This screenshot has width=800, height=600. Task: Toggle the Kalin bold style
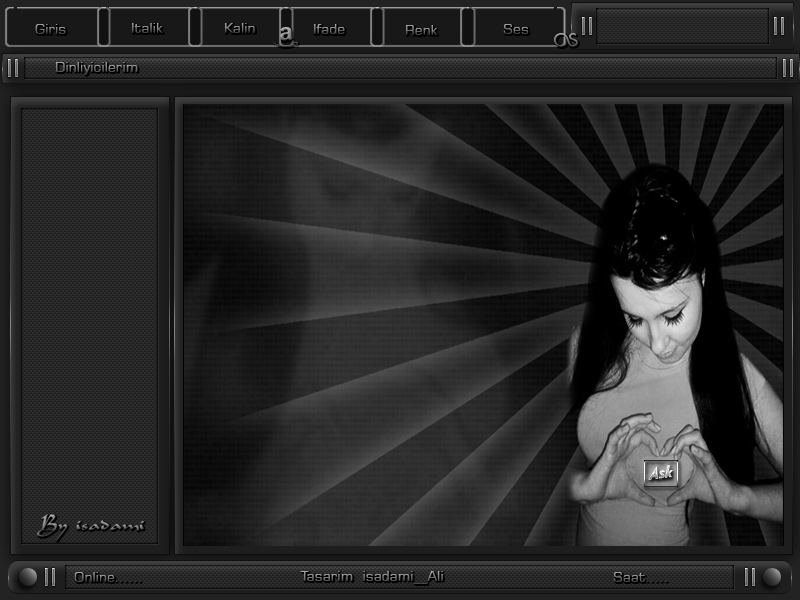tap(240, 28)
